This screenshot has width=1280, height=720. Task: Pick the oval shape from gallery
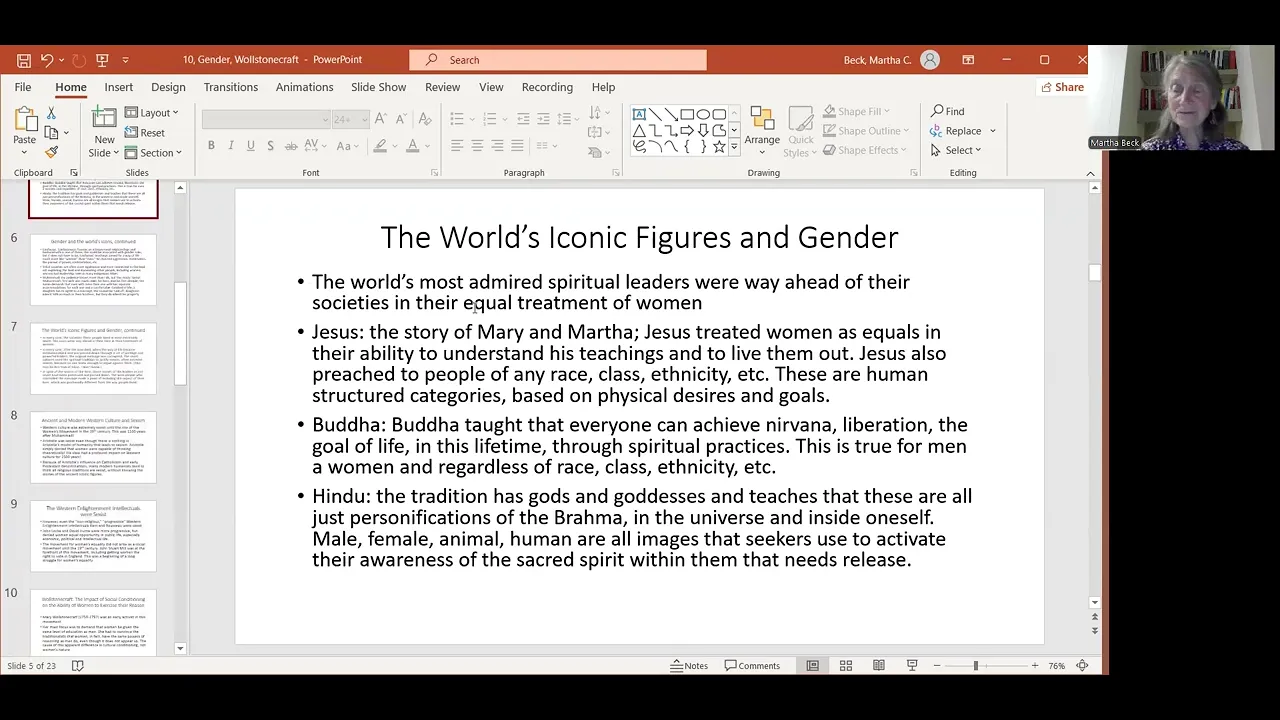(703, 114)
